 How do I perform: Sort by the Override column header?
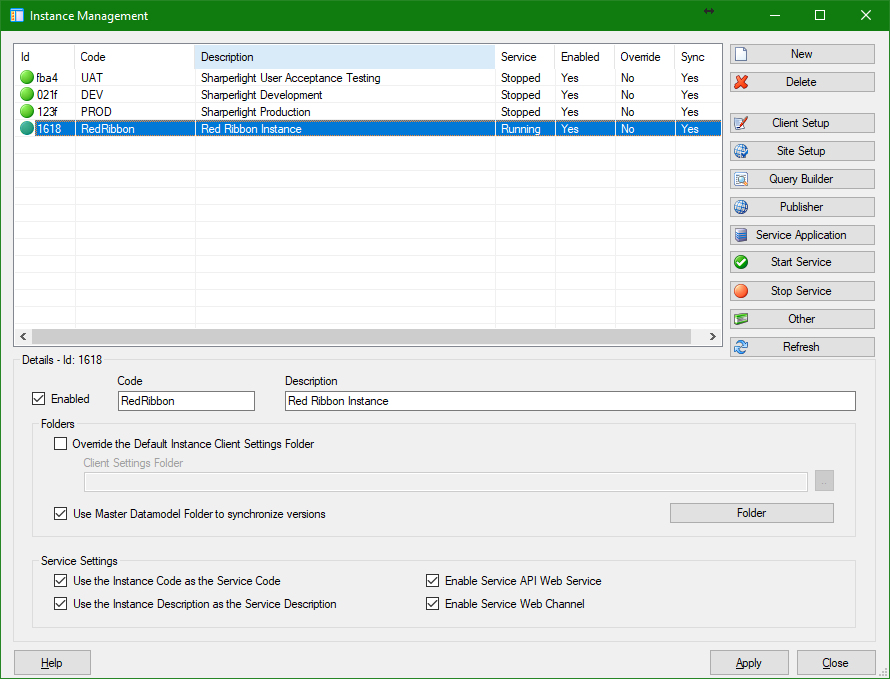(x=645, y=57)
